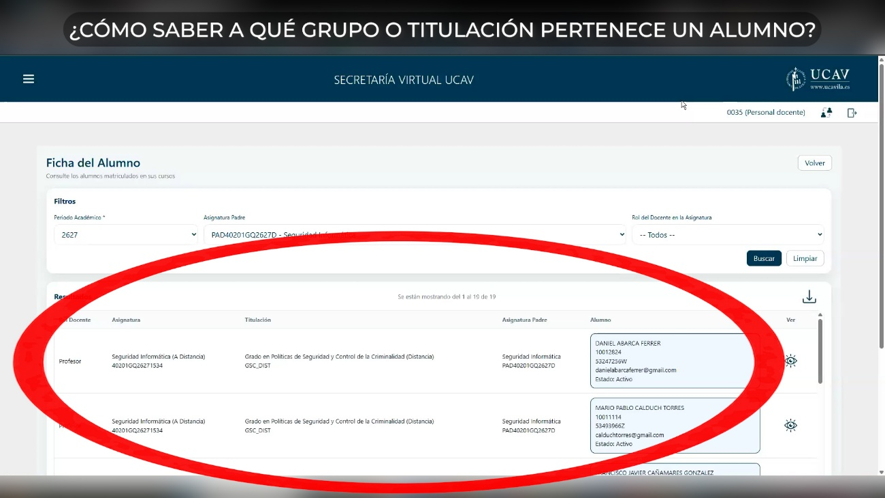Click student ID 10011114
Viewport: 885px width, 498px height.
608,417
